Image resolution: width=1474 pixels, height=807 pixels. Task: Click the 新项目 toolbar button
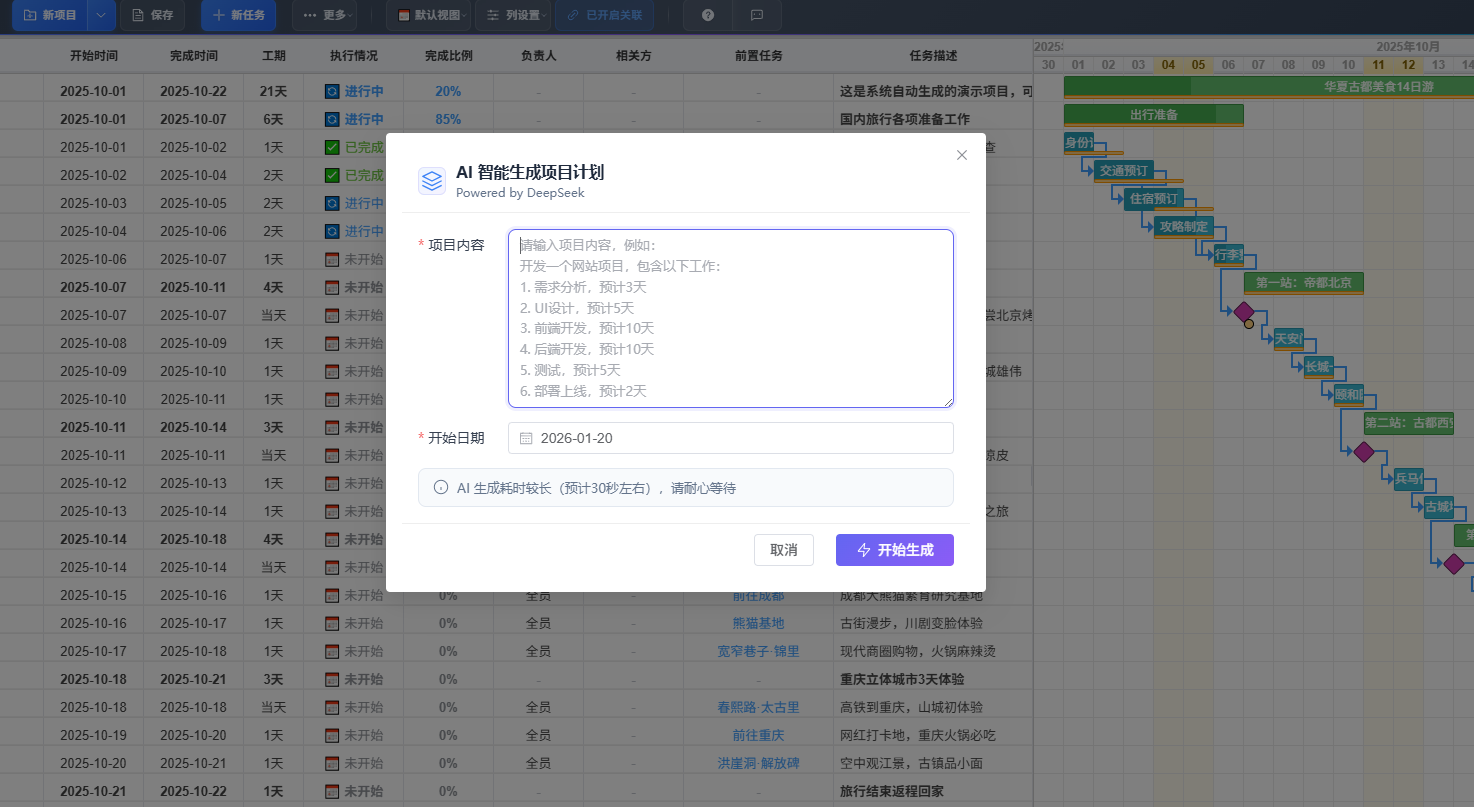pyautogui.click(x=50, y=15)
